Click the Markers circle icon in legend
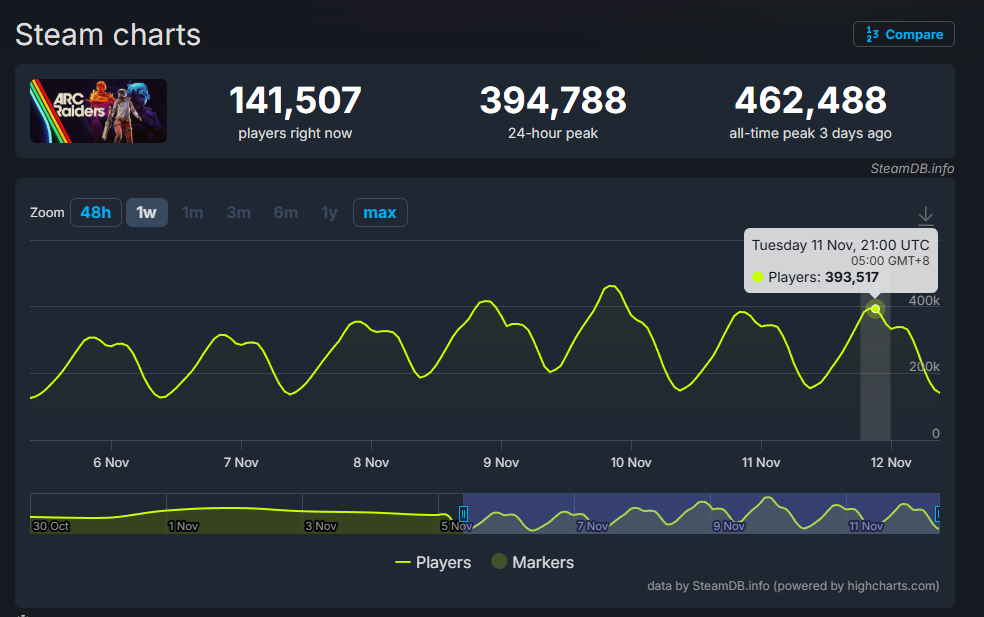The width and height of the screenshot is (984, 617). (499, 562)
